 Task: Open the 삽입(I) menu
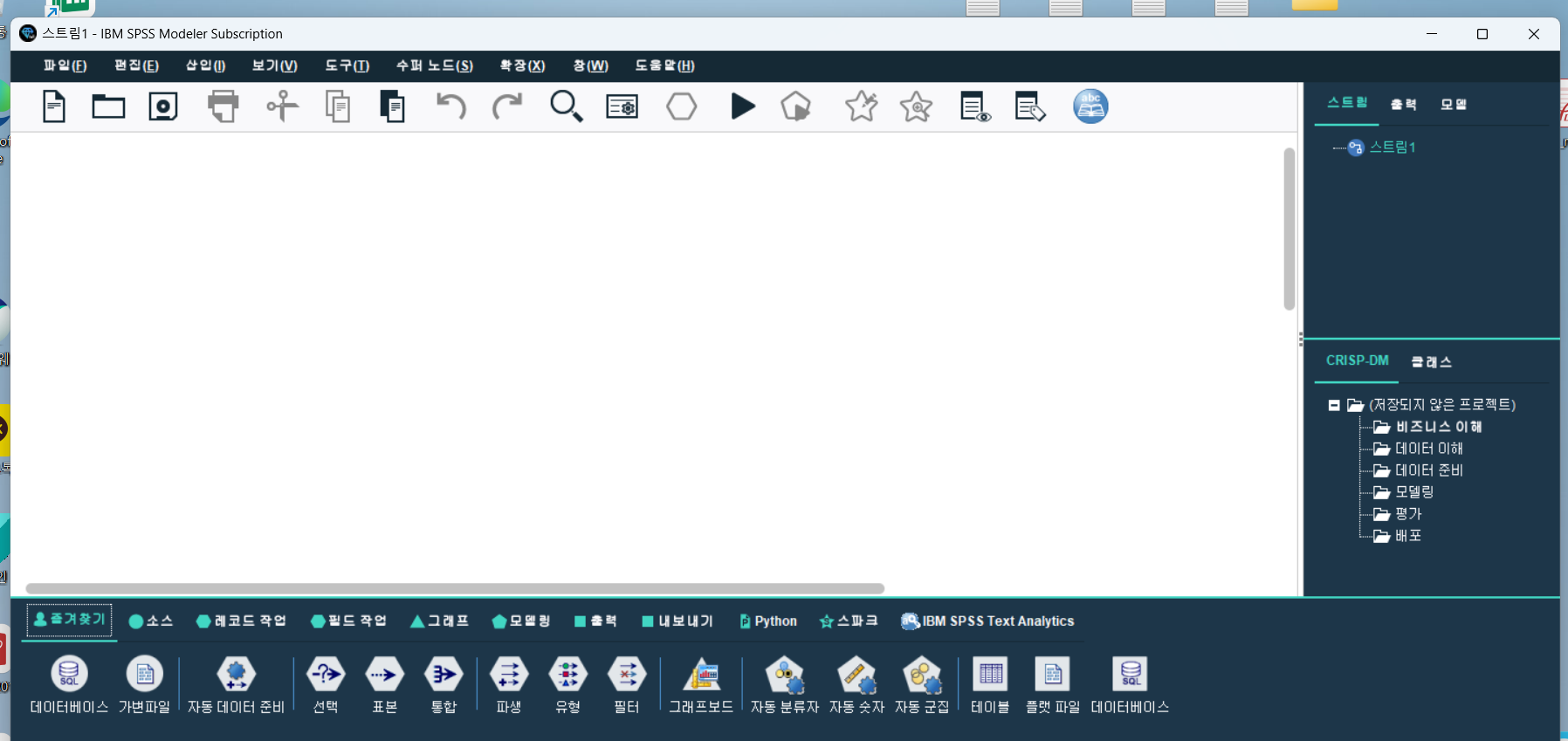click(206, 65)
